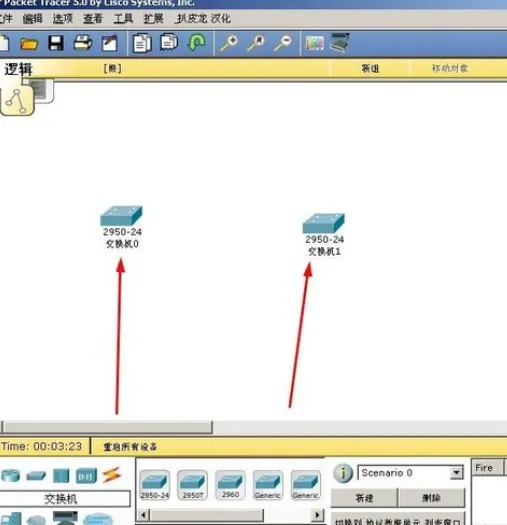Click the logical topology navigation icon
The width and height of the screenshot is (507, 525).
pyautogui.click(x=17, y=101)
